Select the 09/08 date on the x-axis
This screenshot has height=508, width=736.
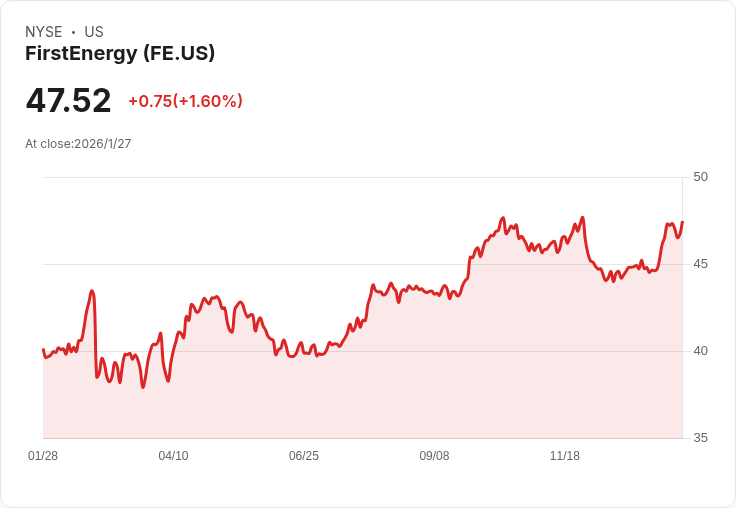[x=434, y=456]
